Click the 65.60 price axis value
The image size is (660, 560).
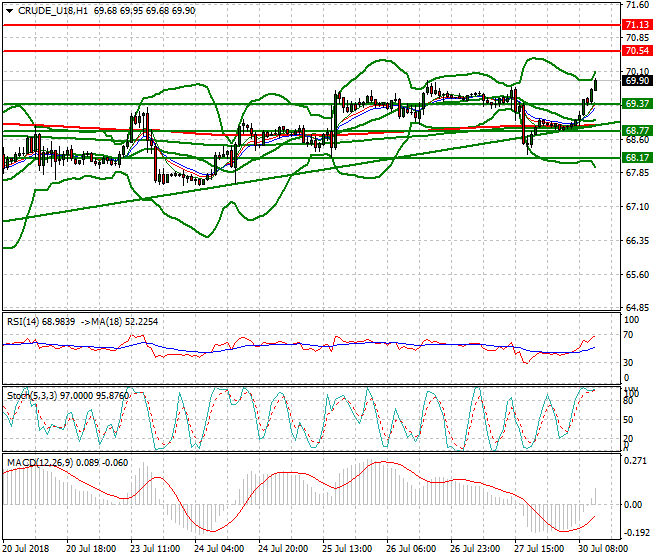pyautogui.click(x=637, y=275)
